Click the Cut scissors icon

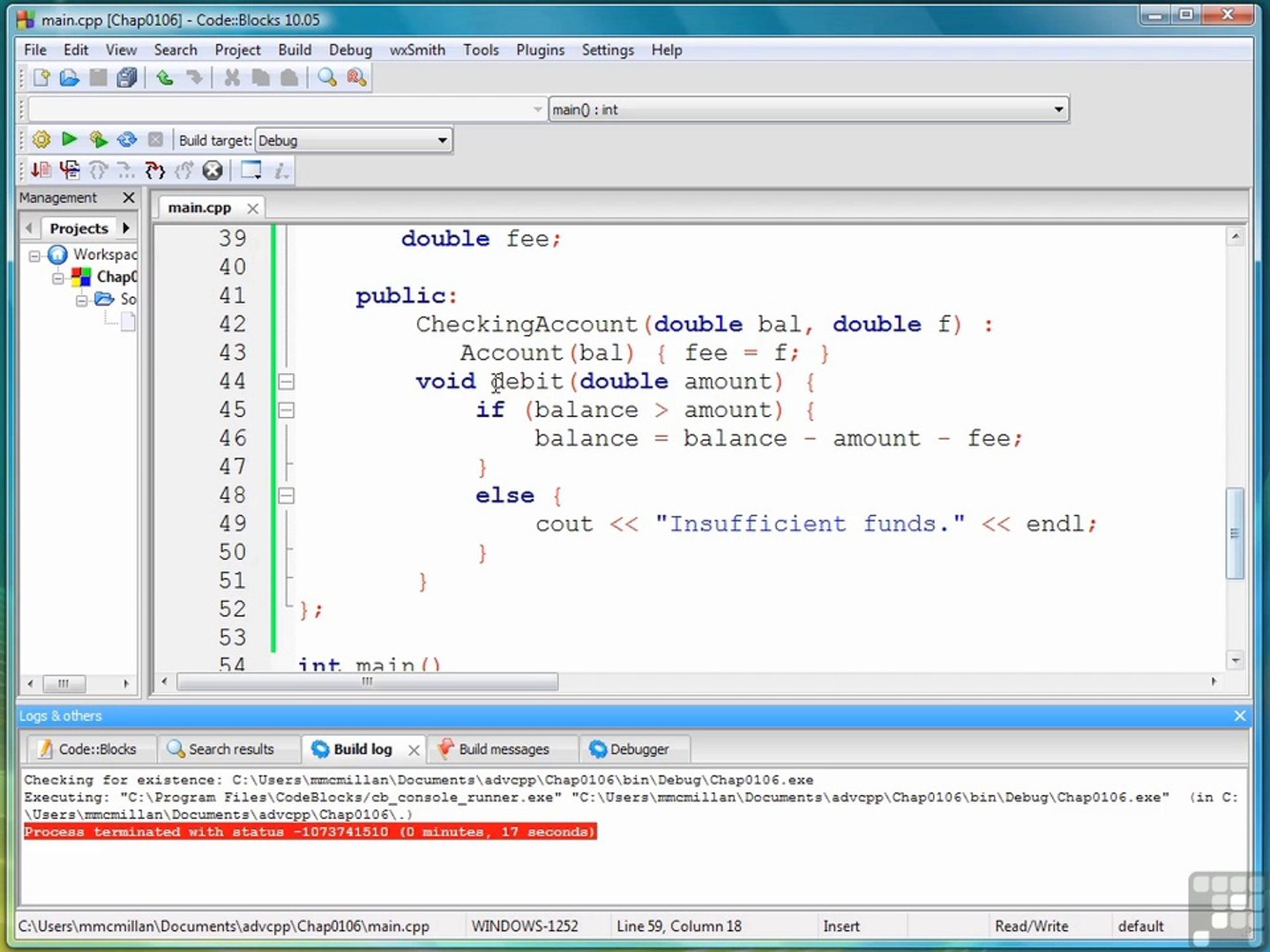pos(232,78)
